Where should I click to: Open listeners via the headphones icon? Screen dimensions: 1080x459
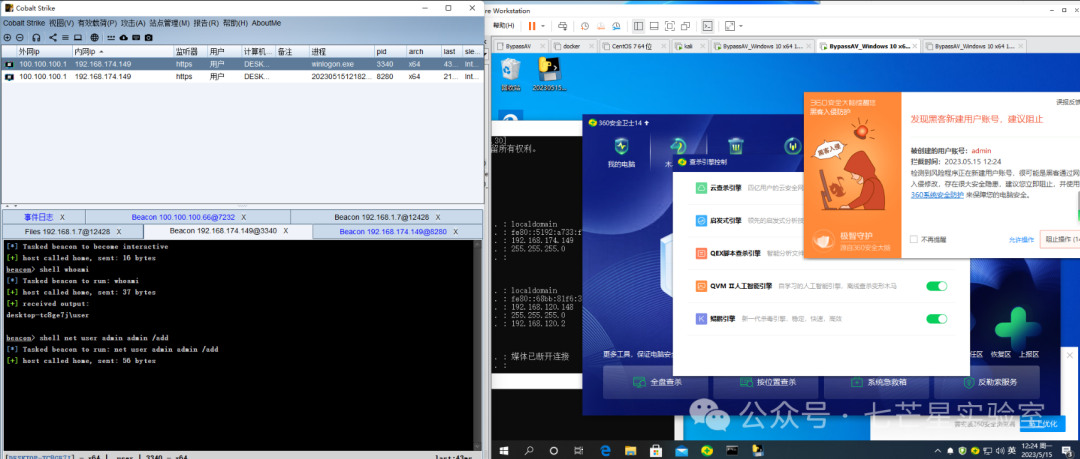click(x=37, y=37)
